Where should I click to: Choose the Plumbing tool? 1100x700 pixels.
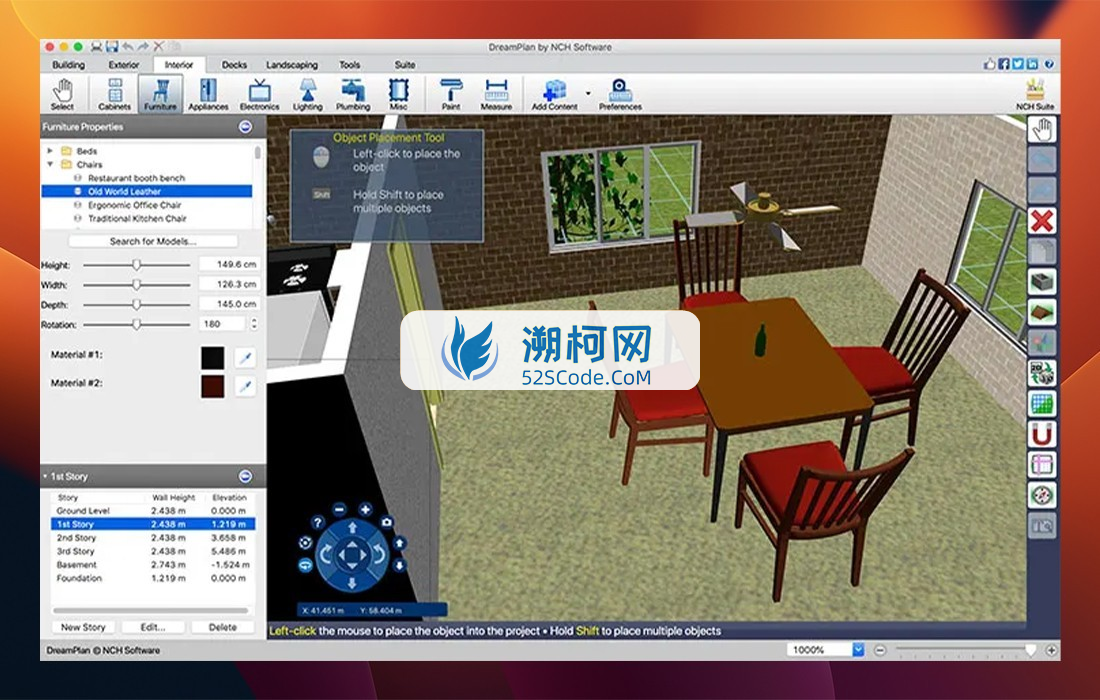pos(353,94)
